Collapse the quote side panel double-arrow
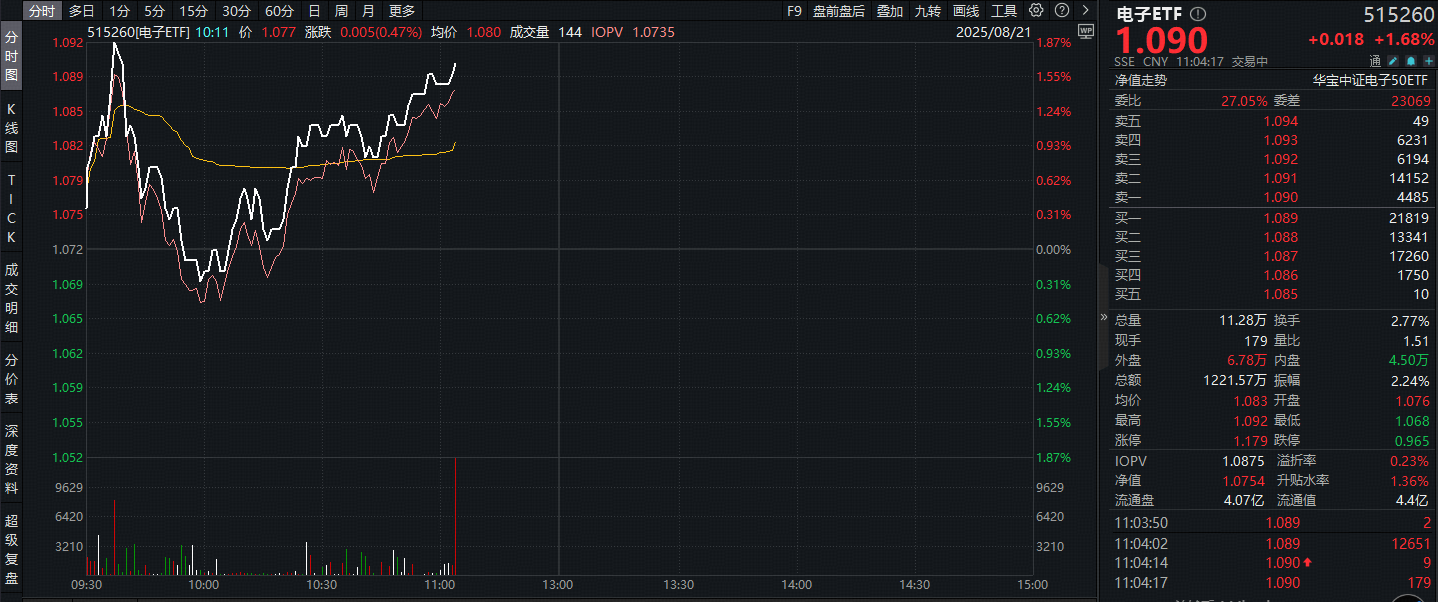1438x602 pixels. click(x=1104, y=319)
